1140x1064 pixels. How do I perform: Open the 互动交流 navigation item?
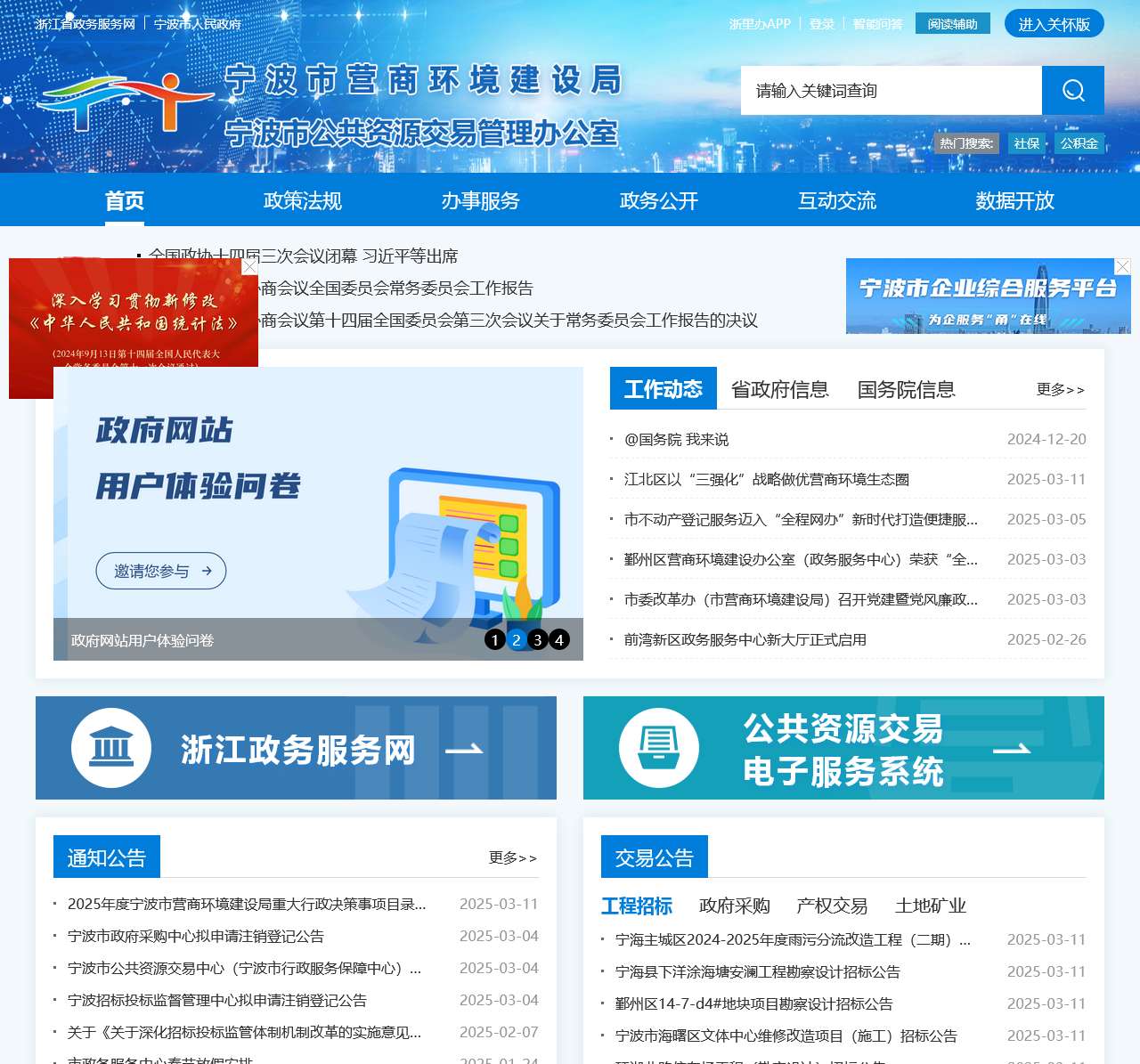(x=837, y=200)
